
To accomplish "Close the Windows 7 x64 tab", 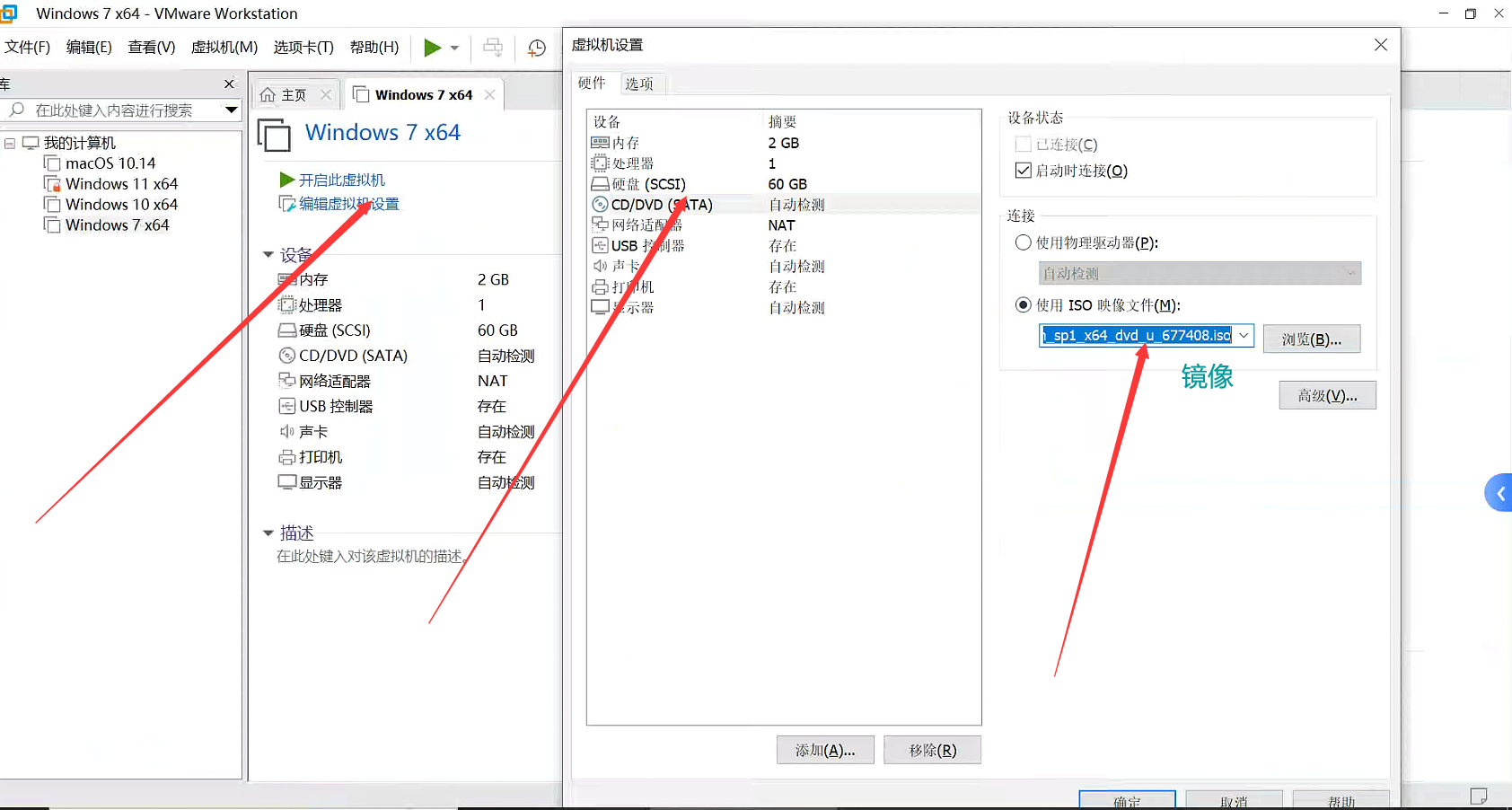I will (x=489, y=95).
